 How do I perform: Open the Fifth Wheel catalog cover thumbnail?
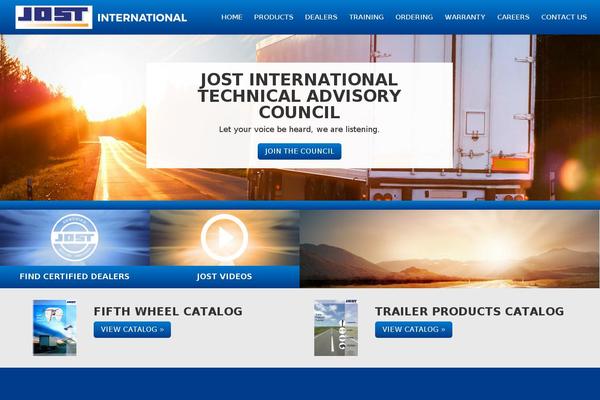tap(55, 328)
